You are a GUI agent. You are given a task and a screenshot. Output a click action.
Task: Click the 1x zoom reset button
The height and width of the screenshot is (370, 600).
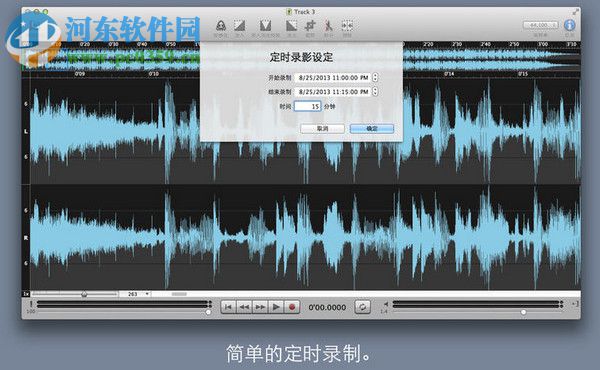pyautogui.click(x=26, y=294)
